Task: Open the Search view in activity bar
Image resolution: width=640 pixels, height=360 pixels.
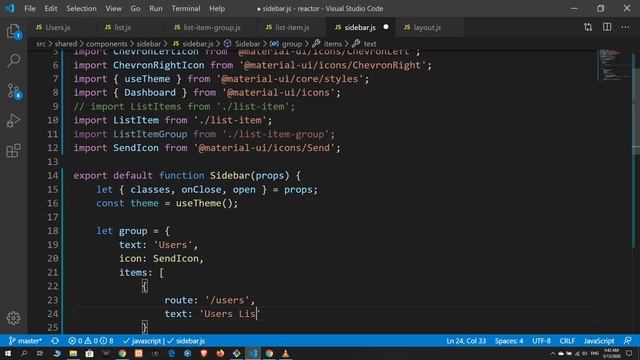Action: coord(13,60)
